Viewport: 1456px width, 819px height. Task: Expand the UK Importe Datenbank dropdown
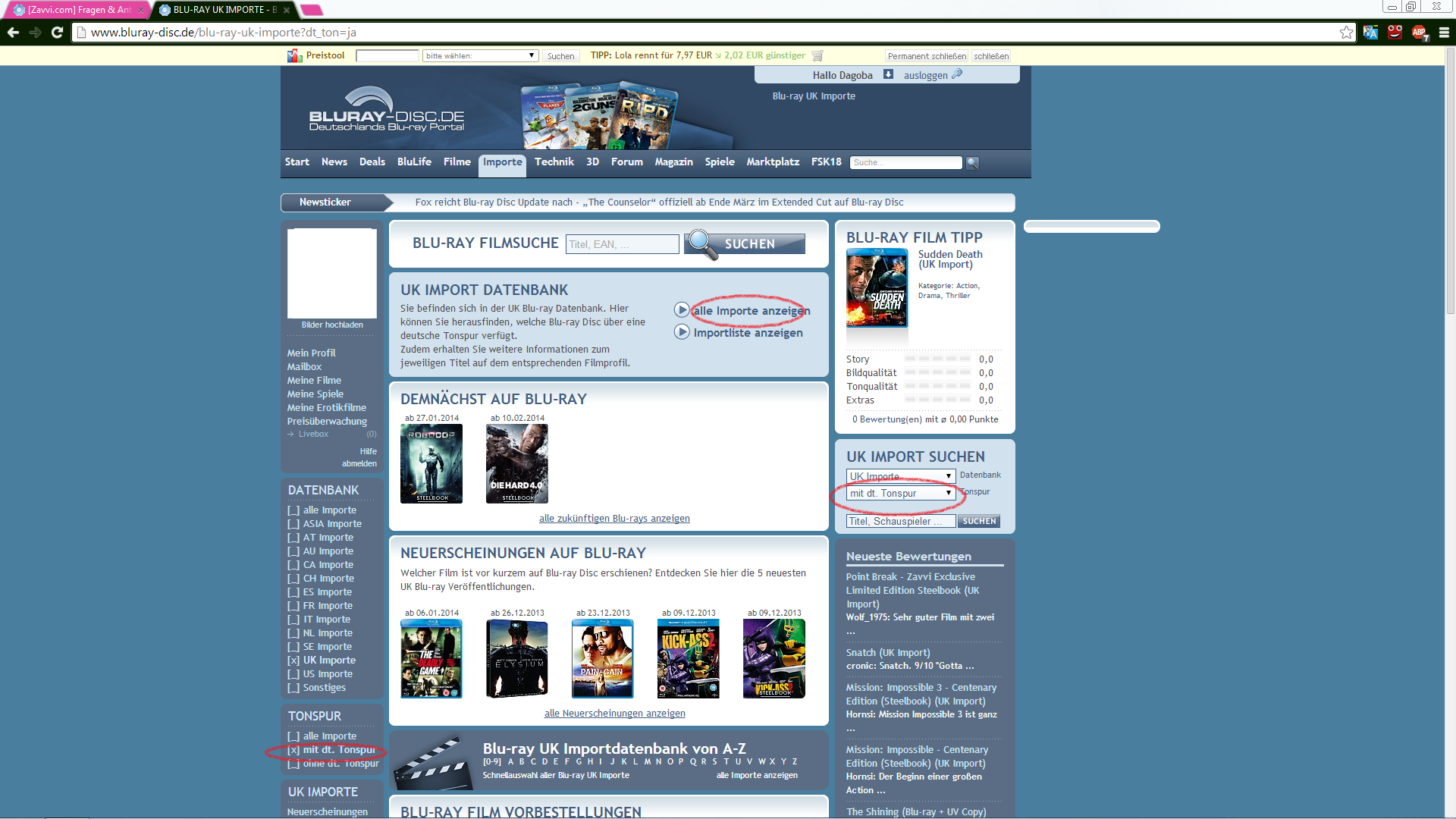900,475
